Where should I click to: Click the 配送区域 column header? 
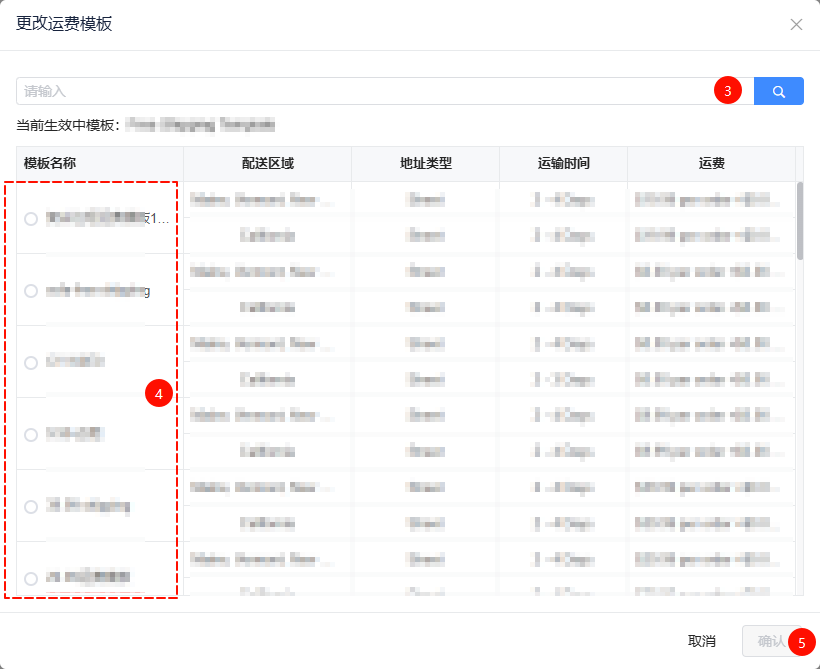[267, 163]
